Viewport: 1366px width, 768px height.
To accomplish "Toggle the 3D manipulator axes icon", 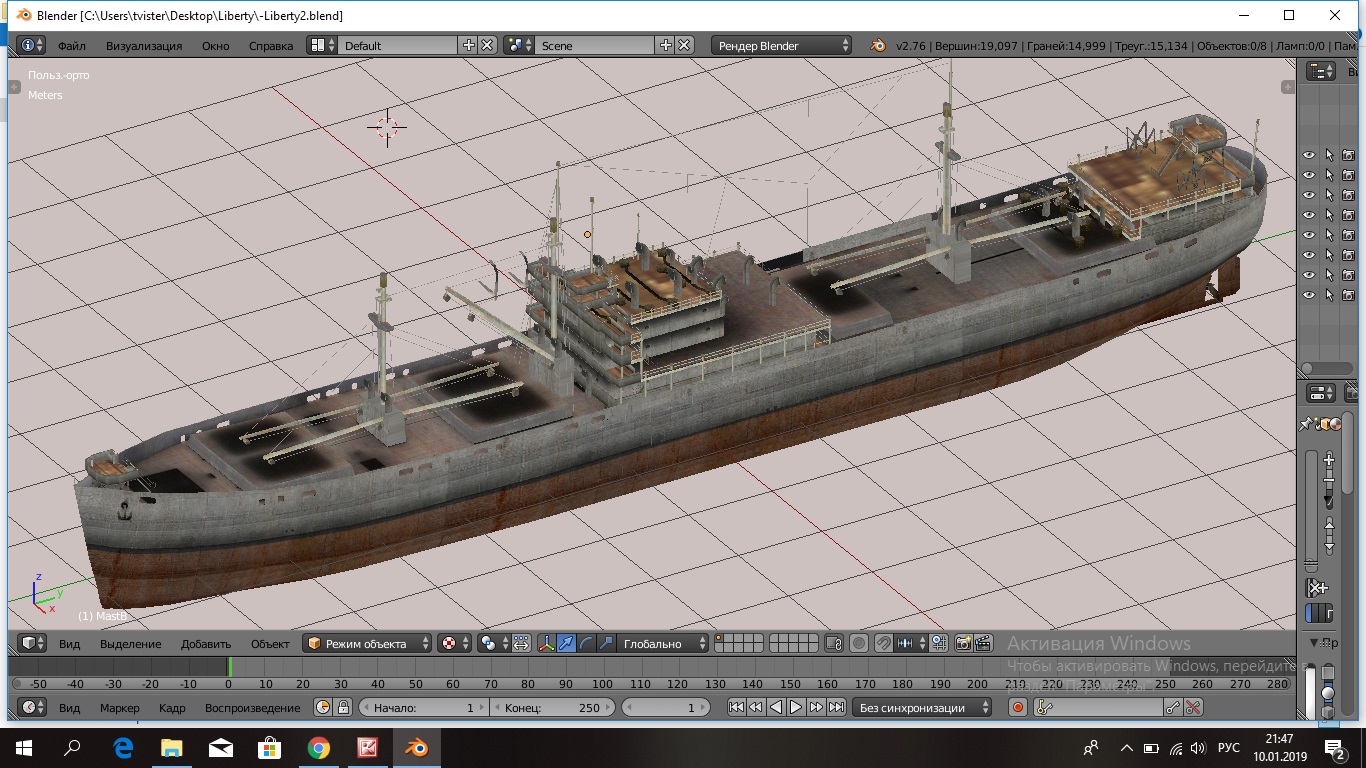I will (x=546, y=644).
